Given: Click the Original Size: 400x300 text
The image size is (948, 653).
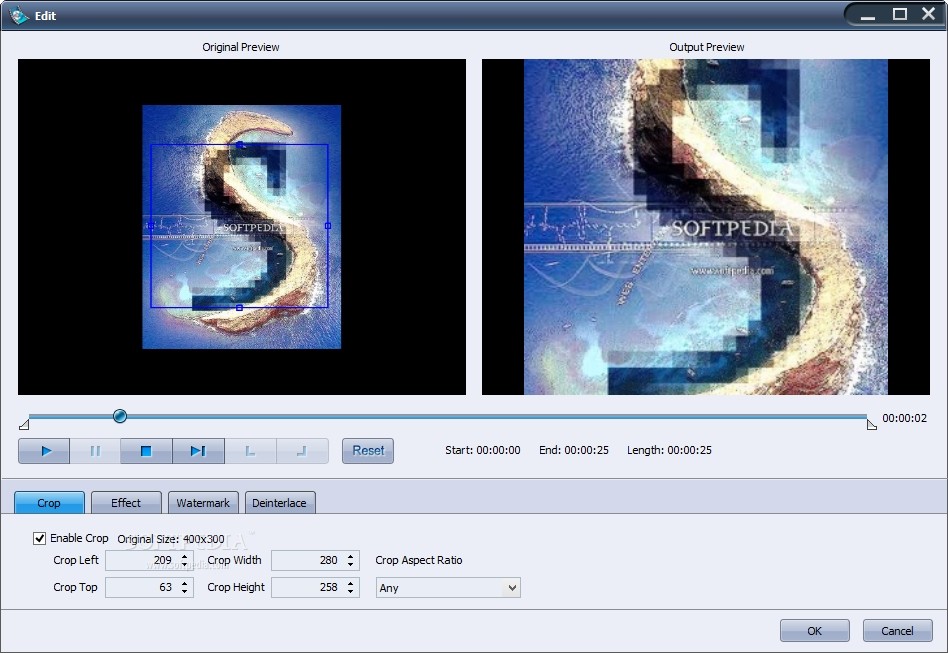Looking at the screenshot, I should click(x=171, y=539).
